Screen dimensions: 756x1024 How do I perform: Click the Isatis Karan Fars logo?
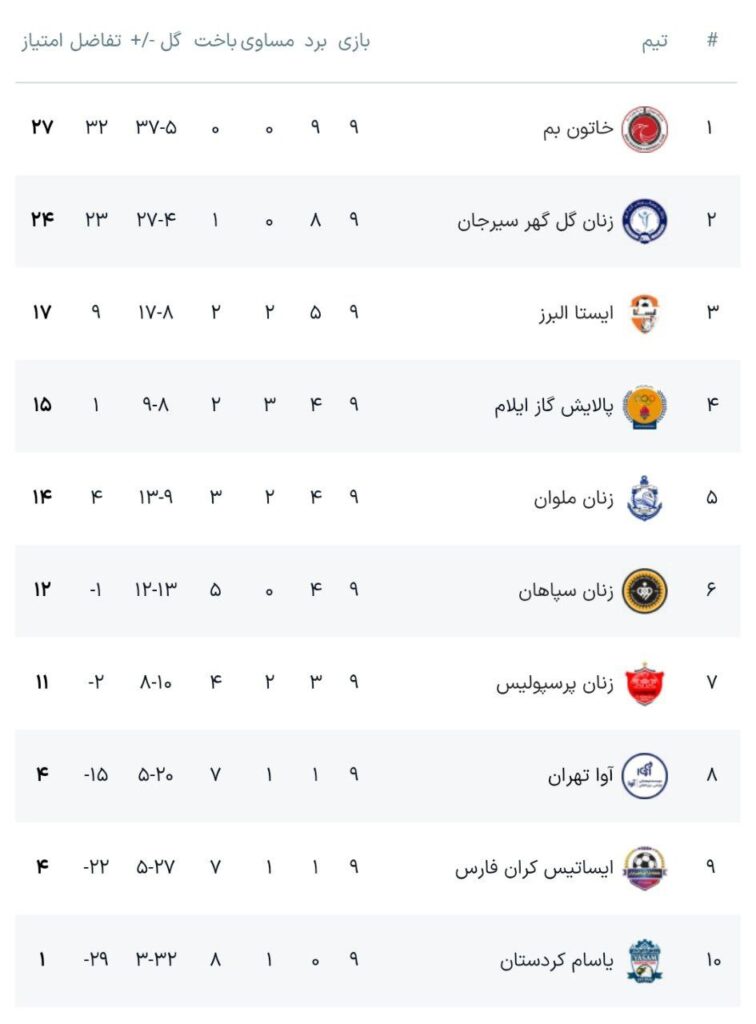645,868
